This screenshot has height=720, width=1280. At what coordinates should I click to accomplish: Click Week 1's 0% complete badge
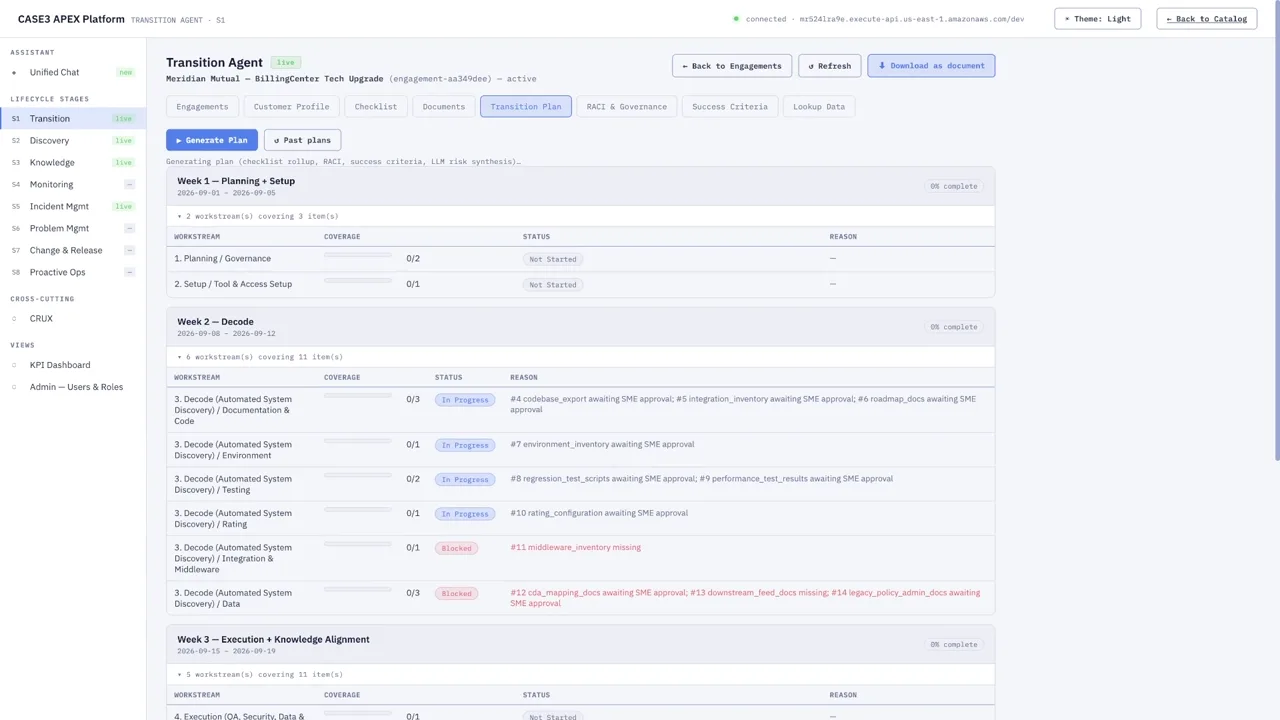[954, 186]
